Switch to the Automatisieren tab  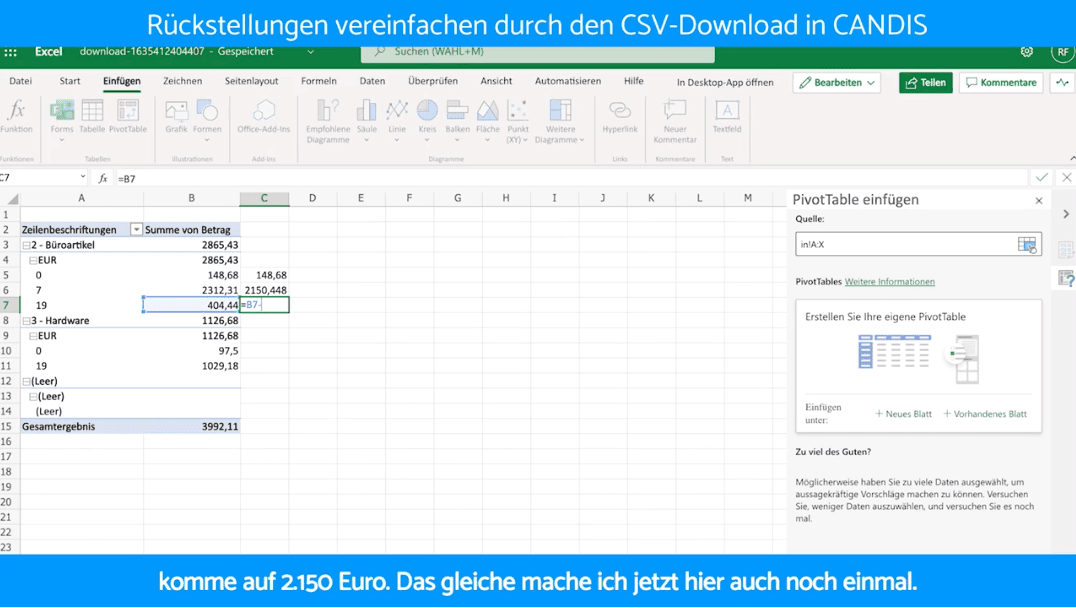pyautogui.click(x=568, y=81)
